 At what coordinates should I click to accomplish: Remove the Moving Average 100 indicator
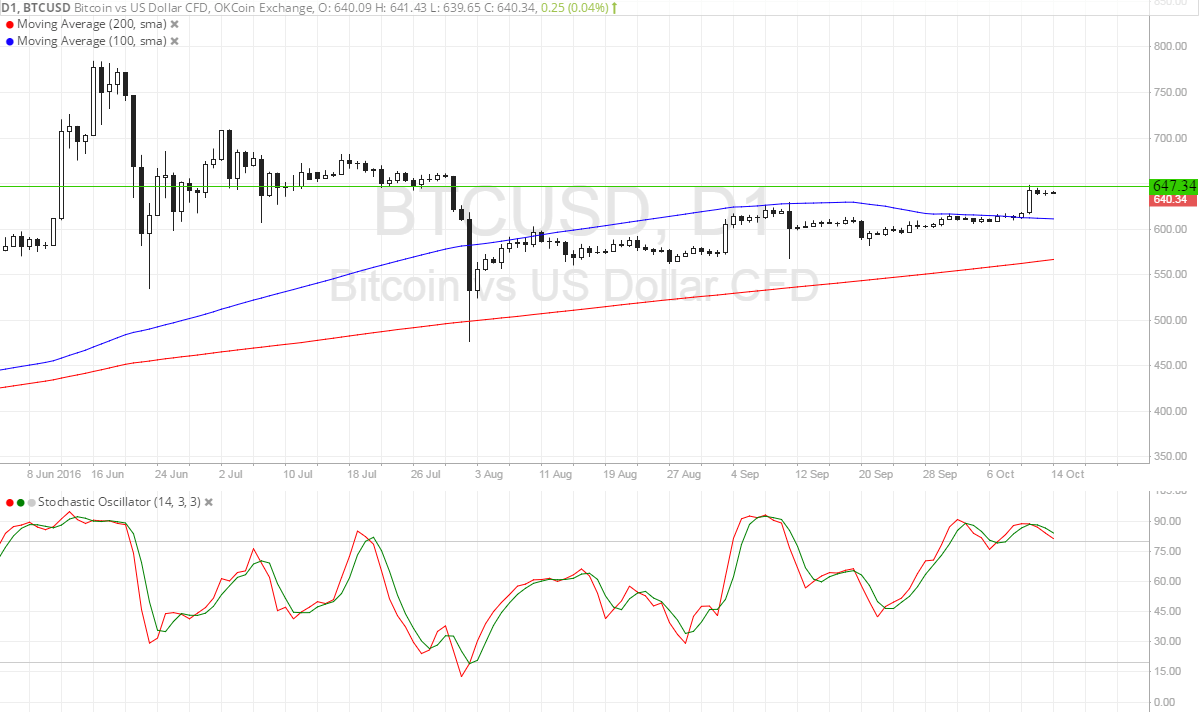click(174, 41)
